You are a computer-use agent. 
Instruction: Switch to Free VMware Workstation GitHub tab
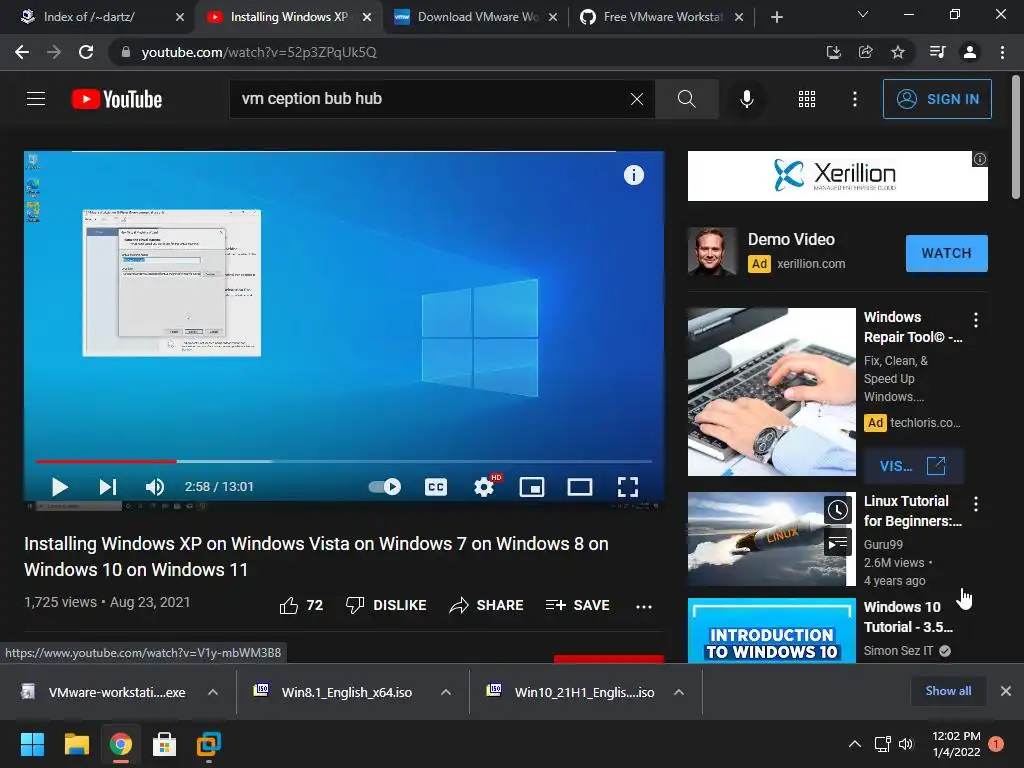point(662,17)
